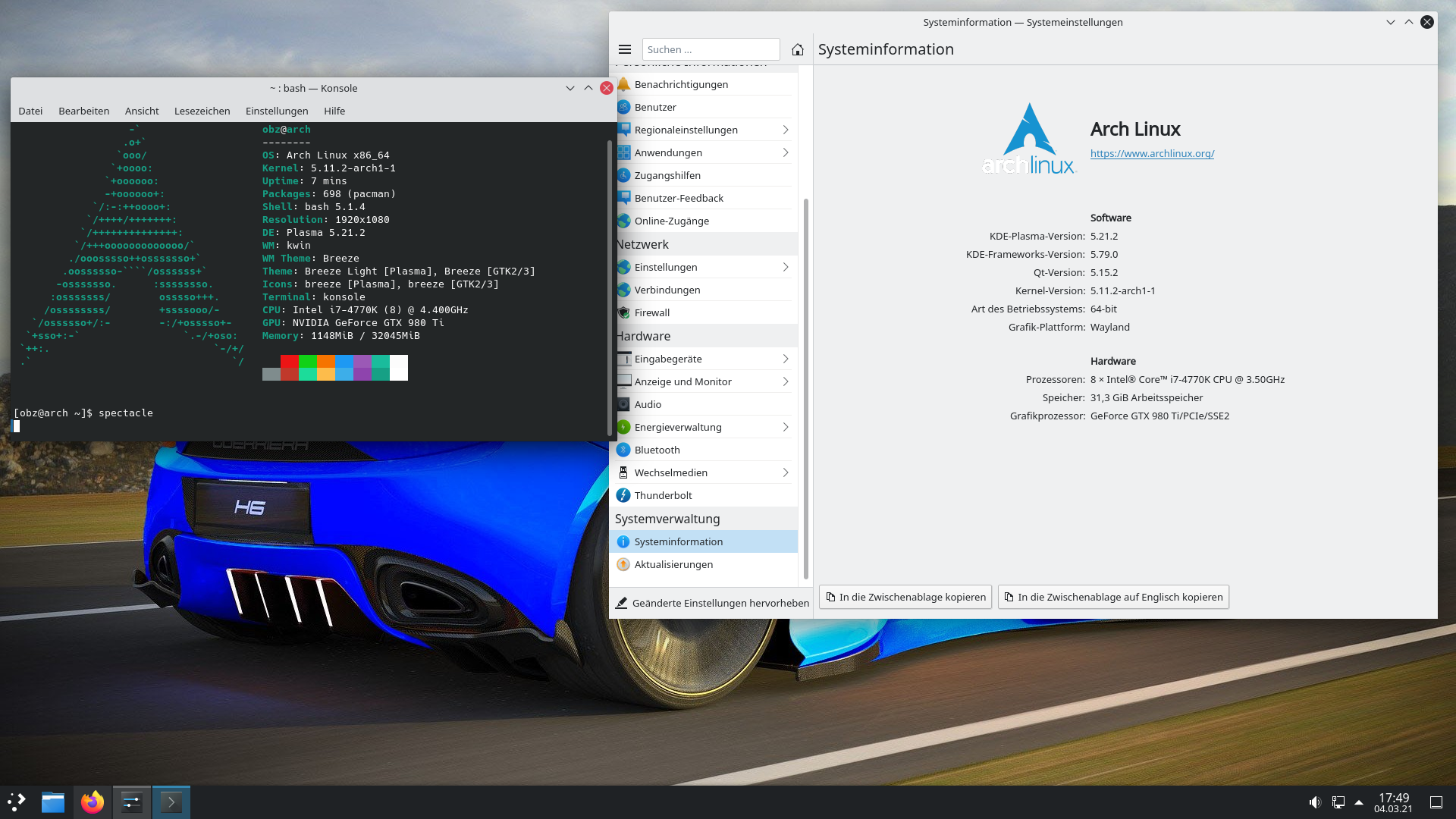Select the Firewall settings icon
1456x819 pixels.
click(652, 312)
